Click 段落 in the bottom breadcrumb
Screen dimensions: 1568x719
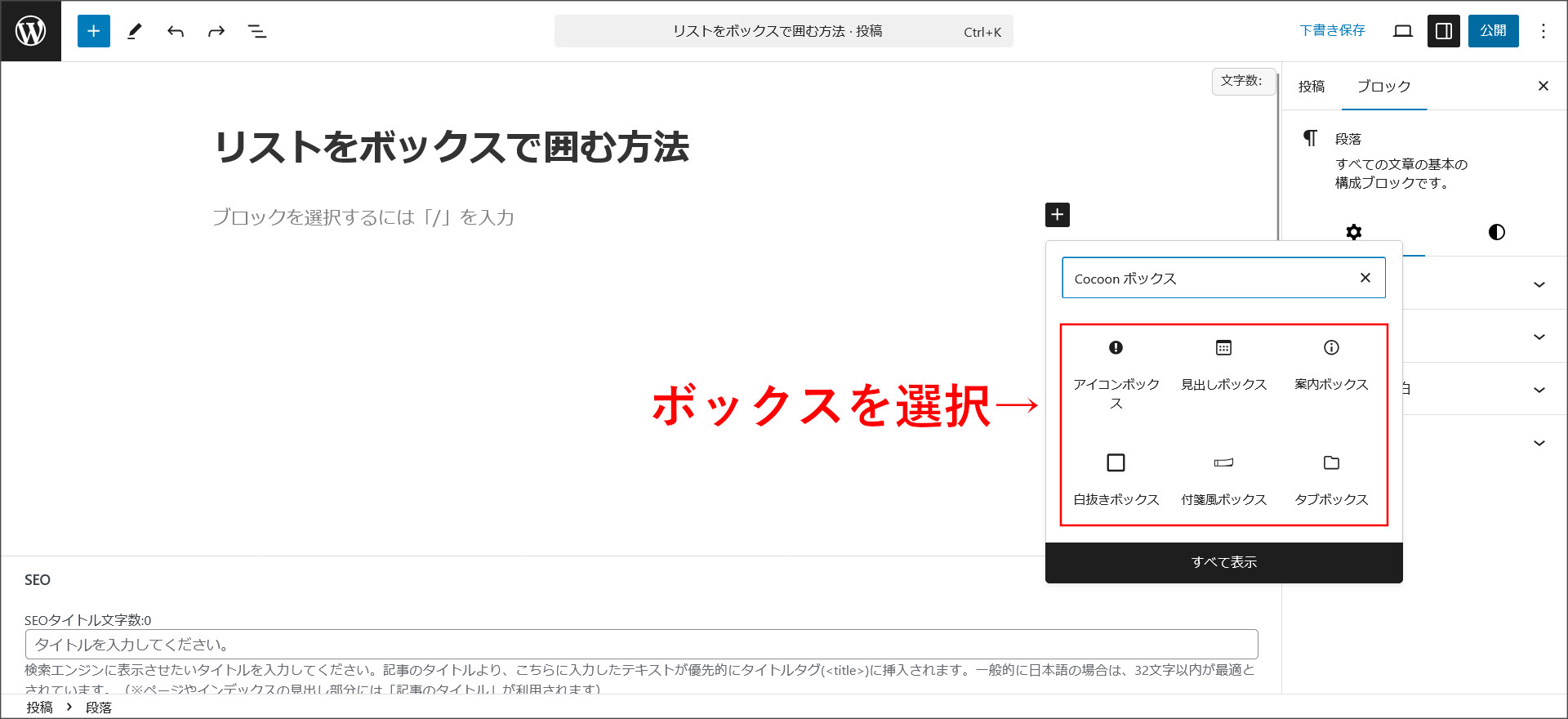tap(99, 708)
